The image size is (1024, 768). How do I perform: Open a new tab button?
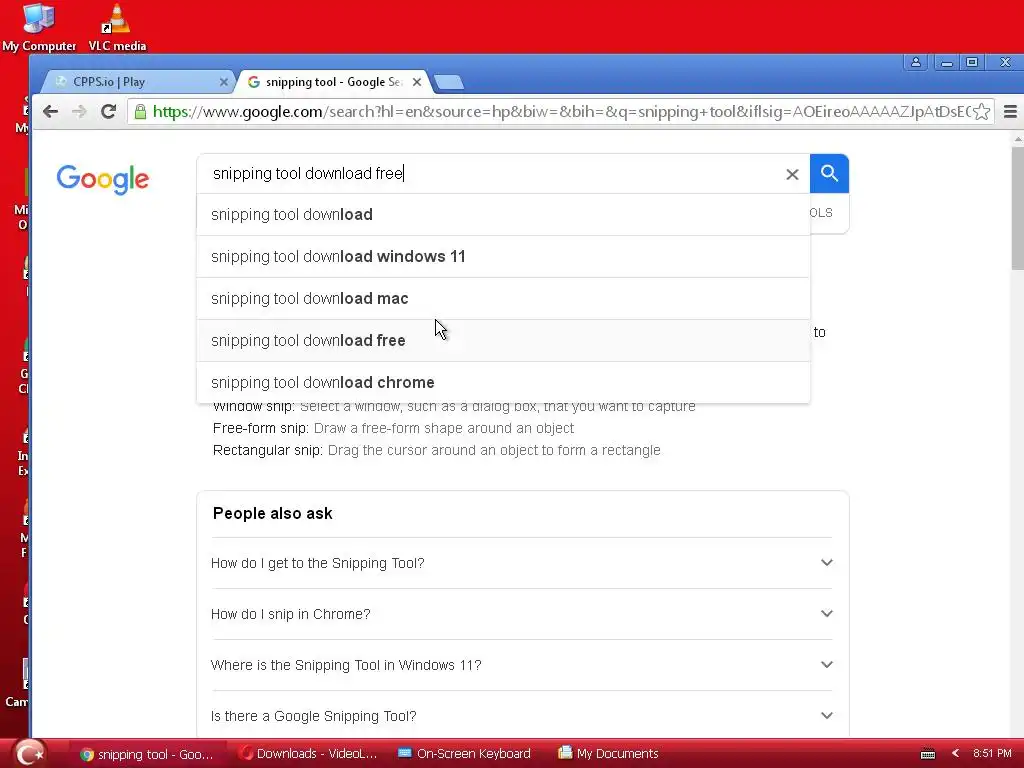tap(449, 82)
